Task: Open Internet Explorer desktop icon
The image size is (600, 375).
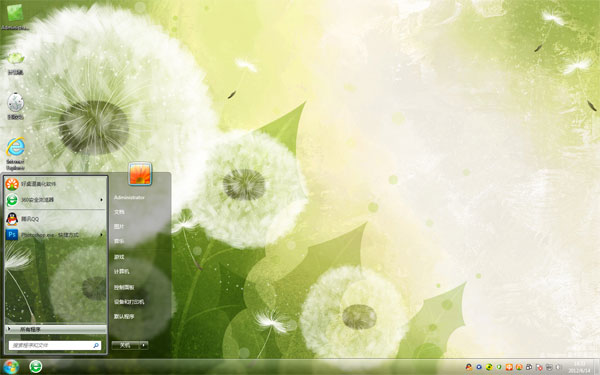Action: pos(15,153)
